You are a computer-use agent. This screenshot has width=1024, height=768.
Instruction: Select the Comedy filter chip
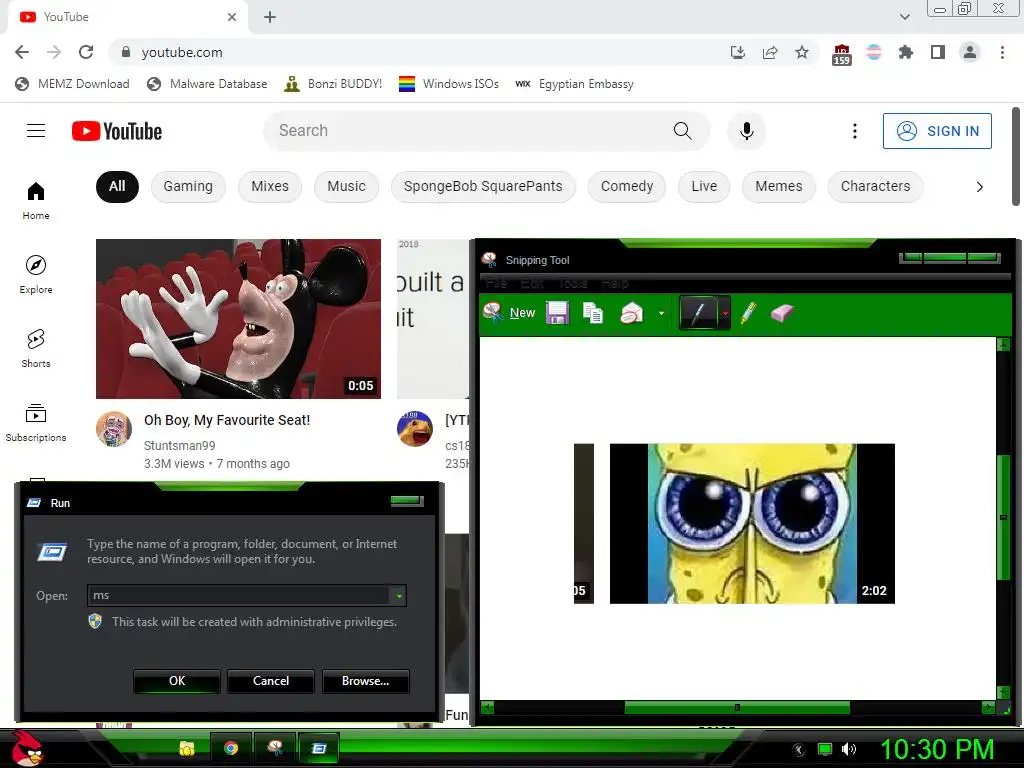(627, 186)
